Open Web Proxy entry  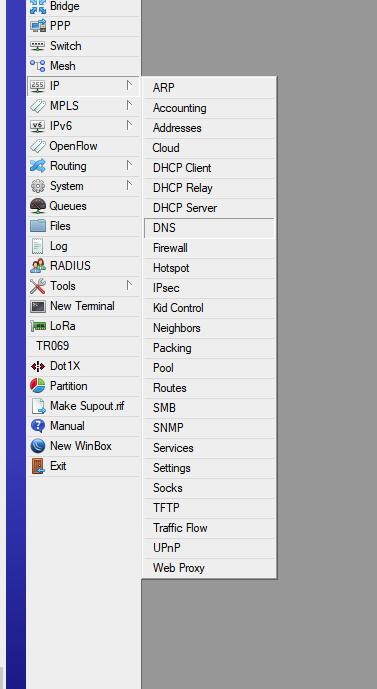(209, 568)
